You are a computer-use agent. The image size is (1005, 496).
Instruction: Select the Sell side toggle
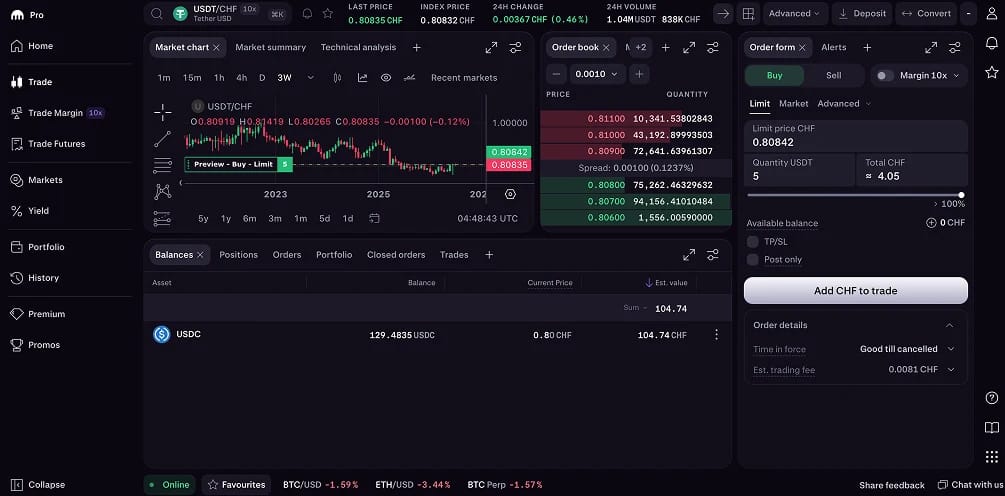click(833, 76)
